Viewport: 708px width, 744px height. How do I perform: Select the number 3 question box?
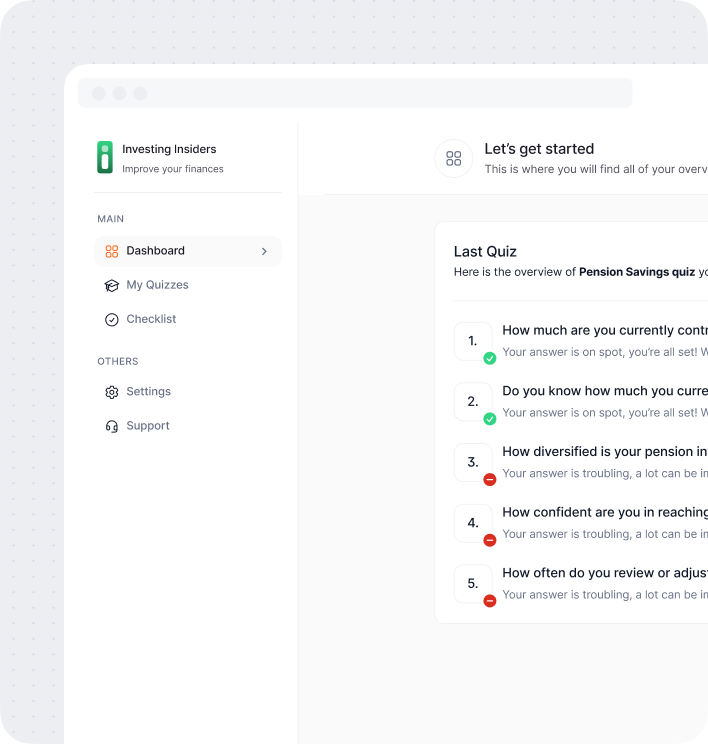click(473, 463)
